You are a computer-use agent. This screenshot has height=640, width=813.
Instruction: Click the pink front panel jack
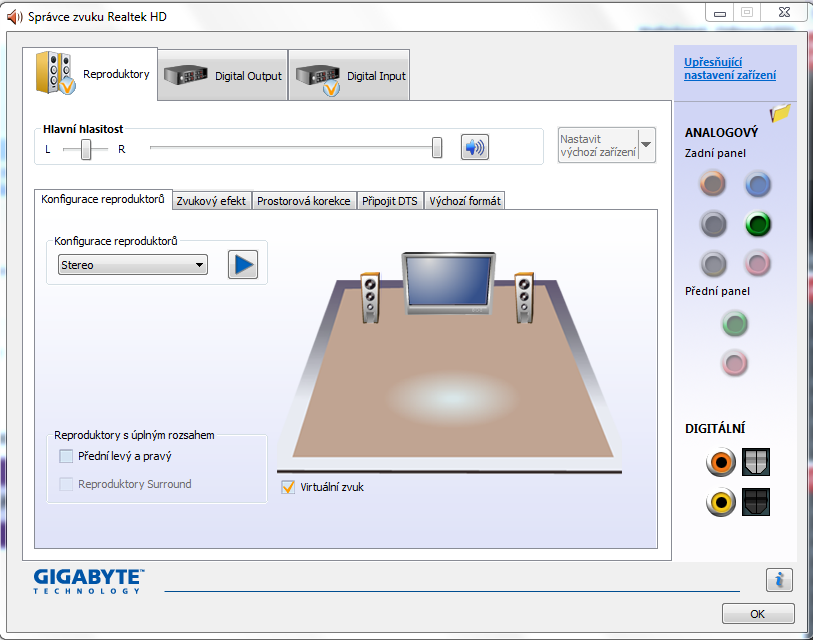click(735, 363)
